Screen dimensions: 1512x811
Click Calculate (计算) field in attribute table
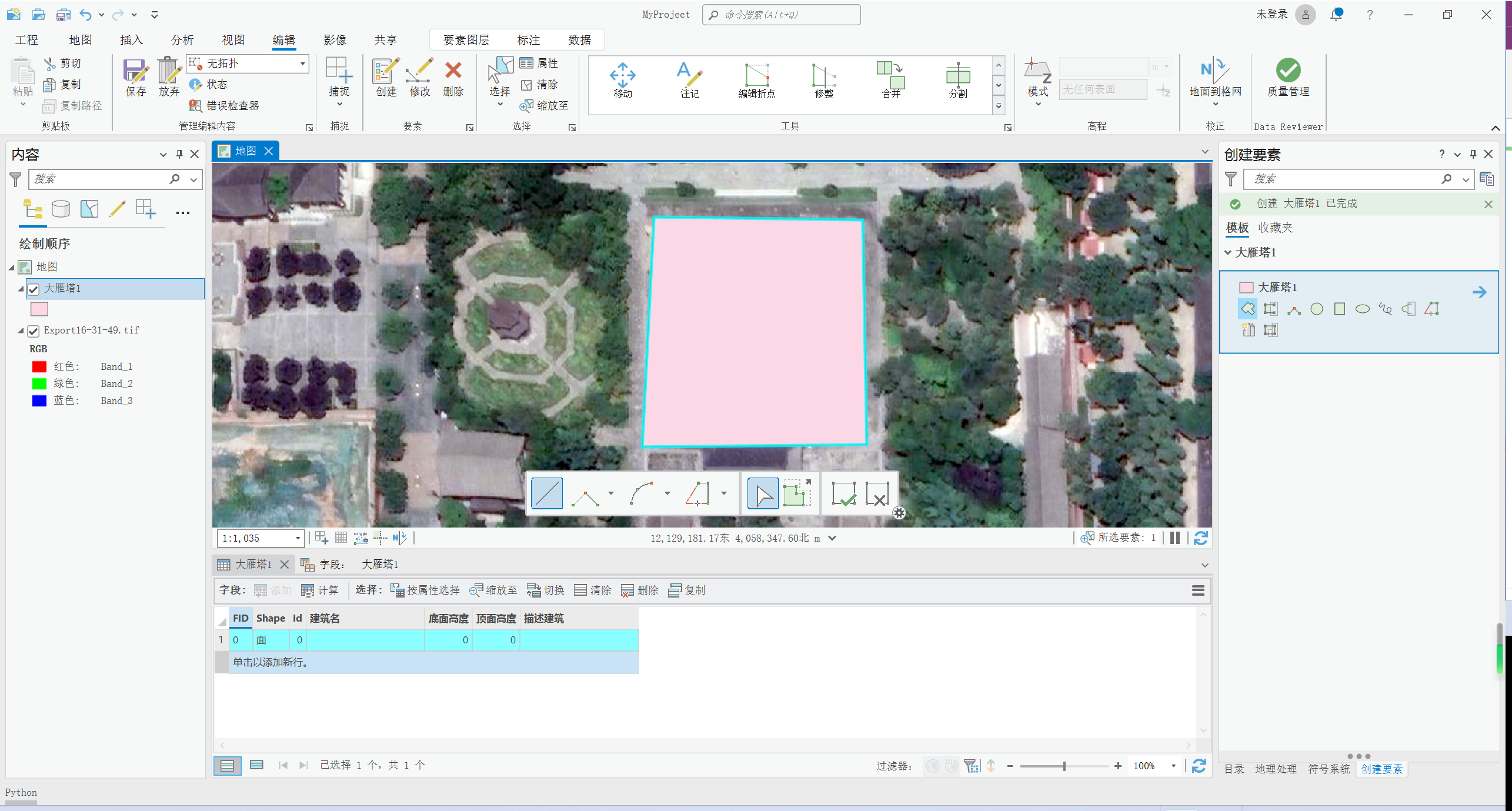[320, 590]
